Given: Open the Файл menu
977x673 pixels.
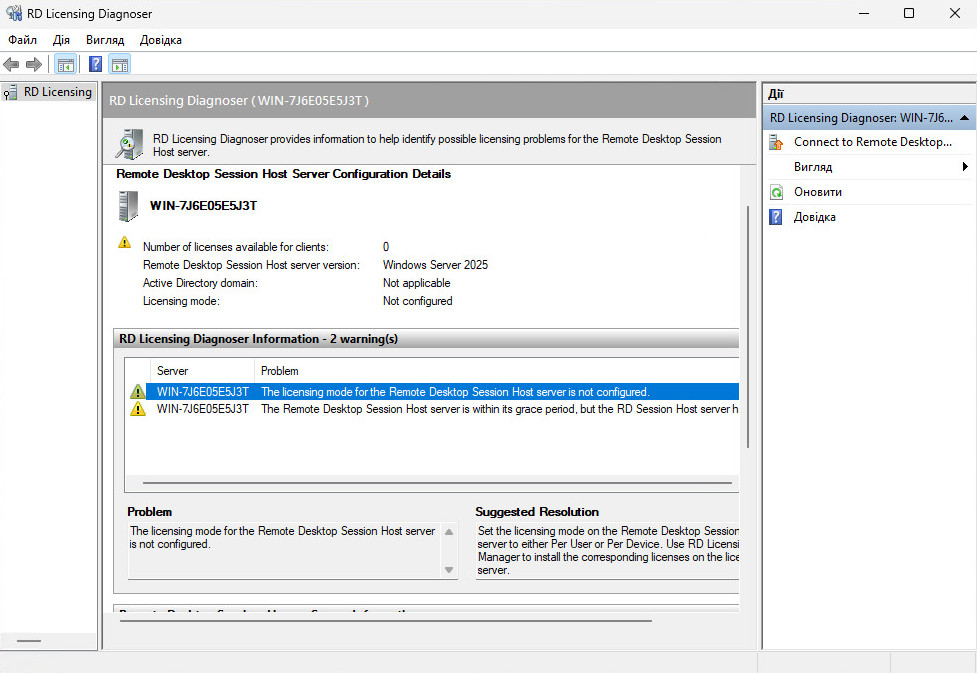Looking at the screenshot, I should pyautogui.click(x=22, y=40).
